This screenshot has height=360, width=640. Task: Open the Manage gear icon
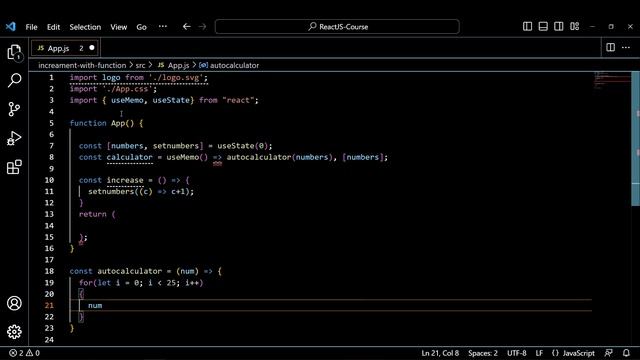[x=14, y=332]
